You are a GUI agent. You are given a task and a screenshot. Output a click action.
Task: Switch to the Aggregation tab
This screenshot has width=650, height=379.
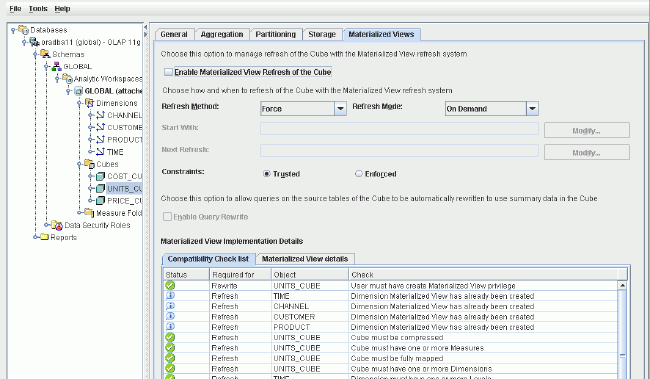222,34
